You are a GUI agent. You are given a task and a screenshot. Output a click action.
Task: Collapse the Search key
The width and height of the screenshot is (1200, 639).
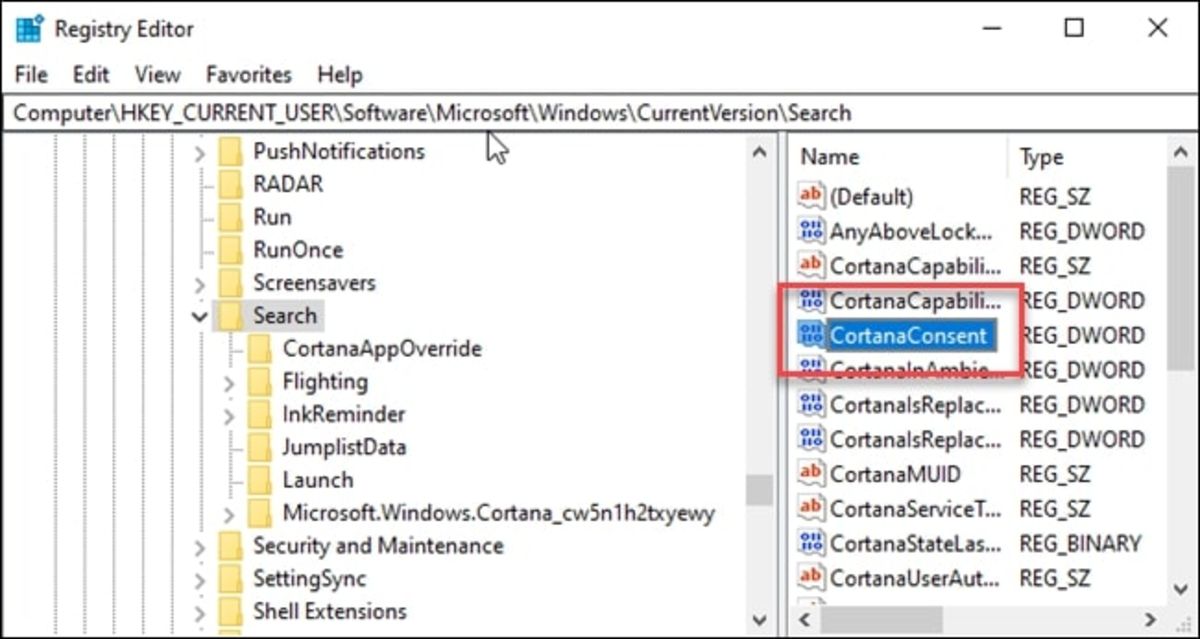200,317
